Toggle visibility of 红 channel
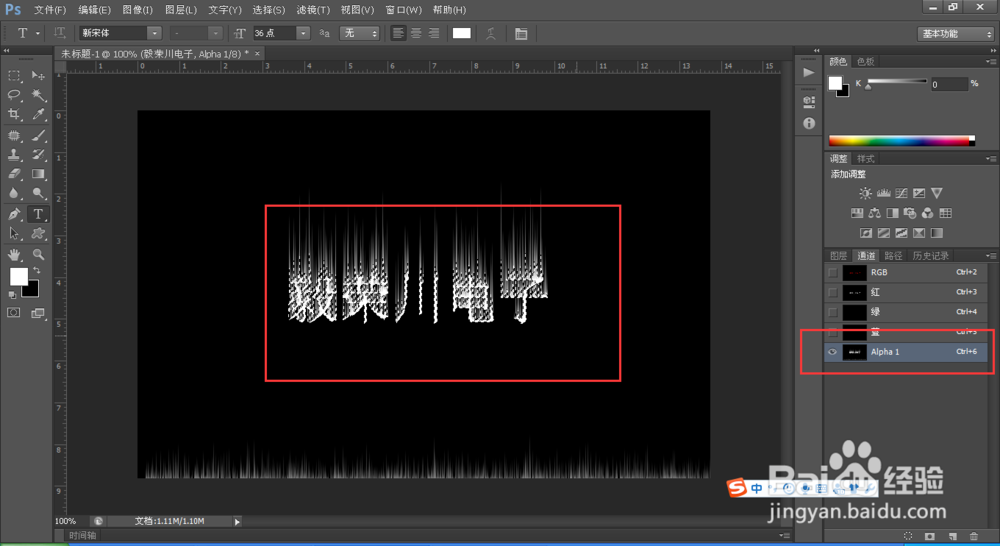Image resolution: width=1000 pixels, height=546 pixels. (x=832, y=292)
